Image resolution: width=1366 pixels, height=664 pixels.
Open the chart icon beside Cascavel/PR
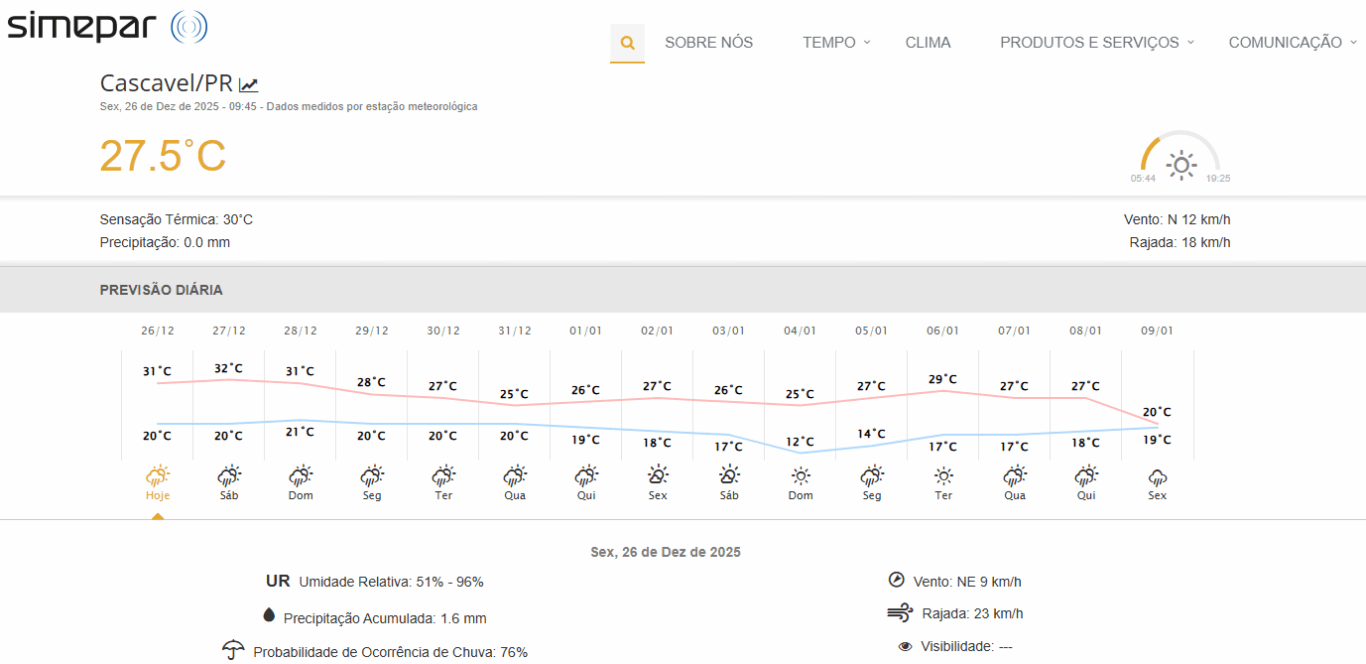[249, 85]
